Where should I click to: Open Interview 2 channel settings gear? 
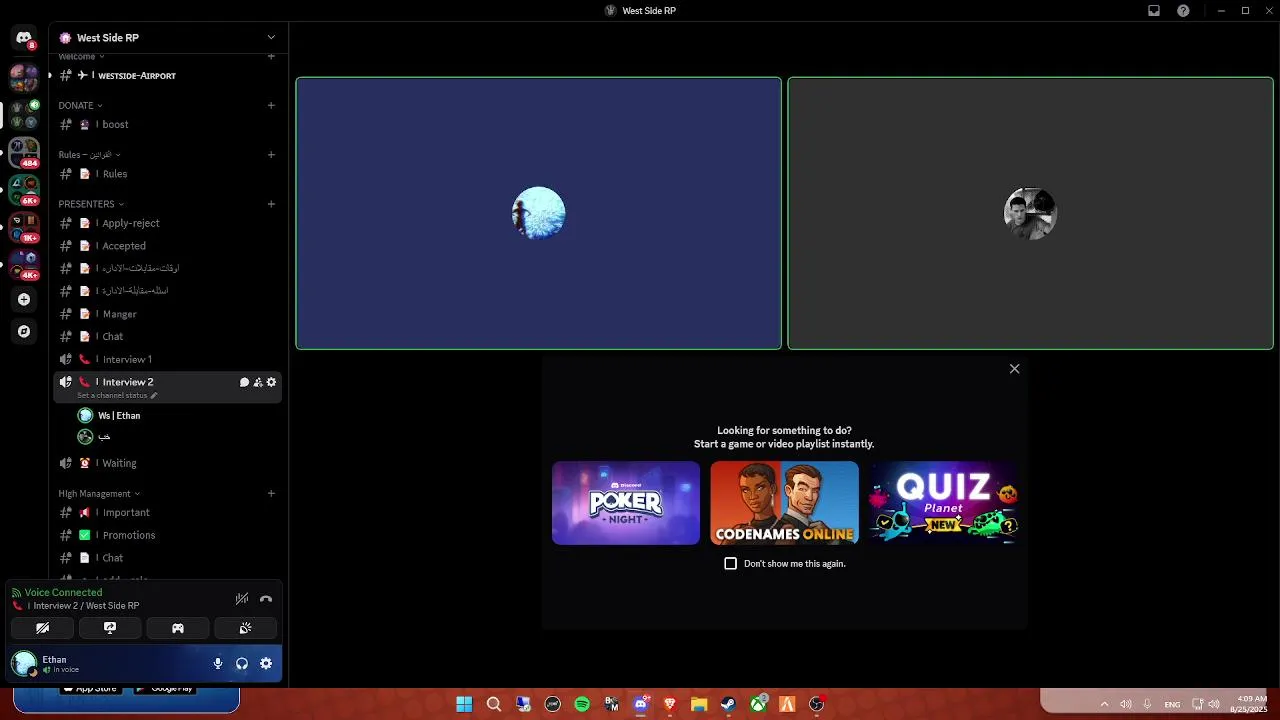(271, 382)
